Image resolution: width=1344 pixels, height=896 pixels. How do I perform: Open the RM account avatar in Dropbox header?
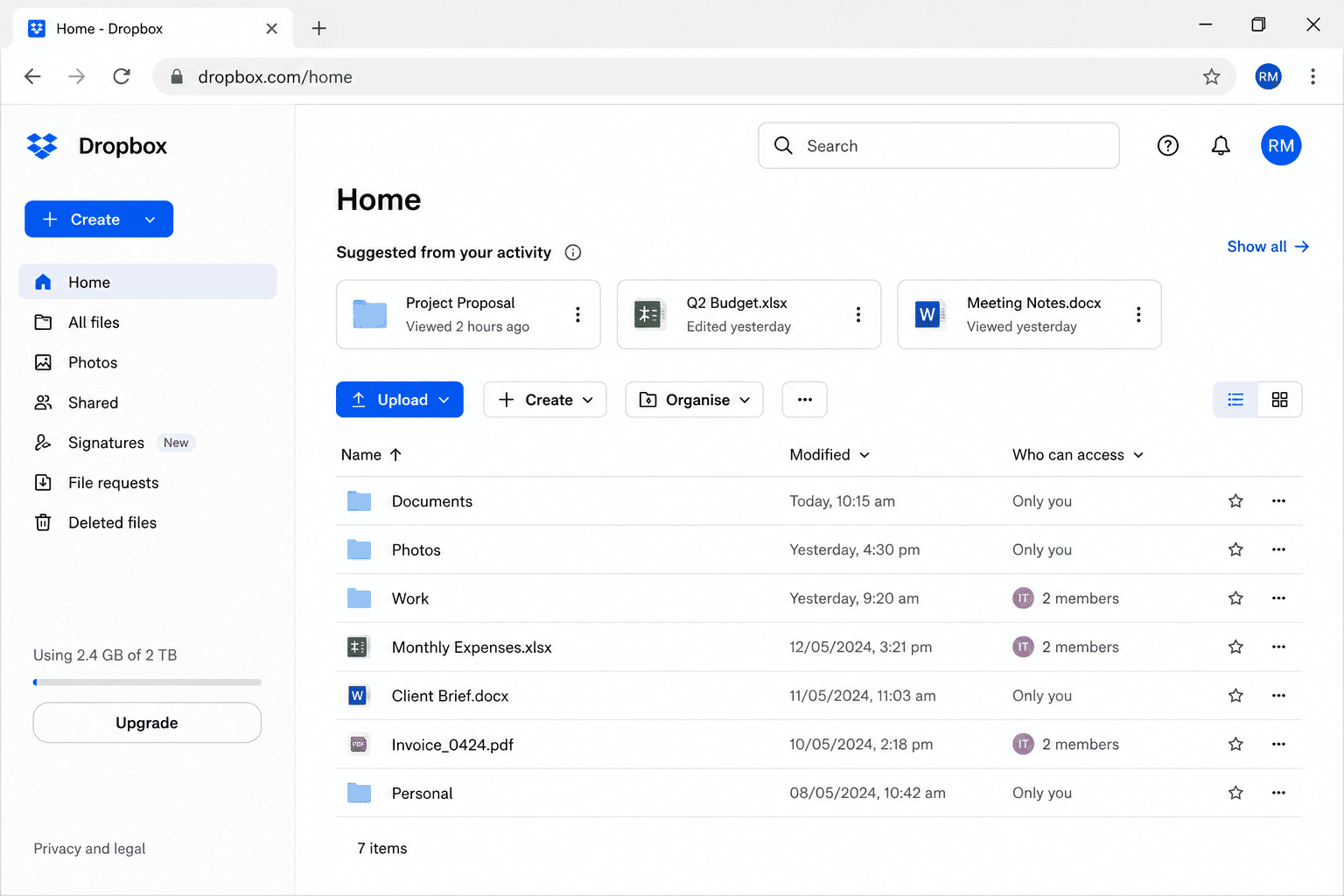(1281, 146)
